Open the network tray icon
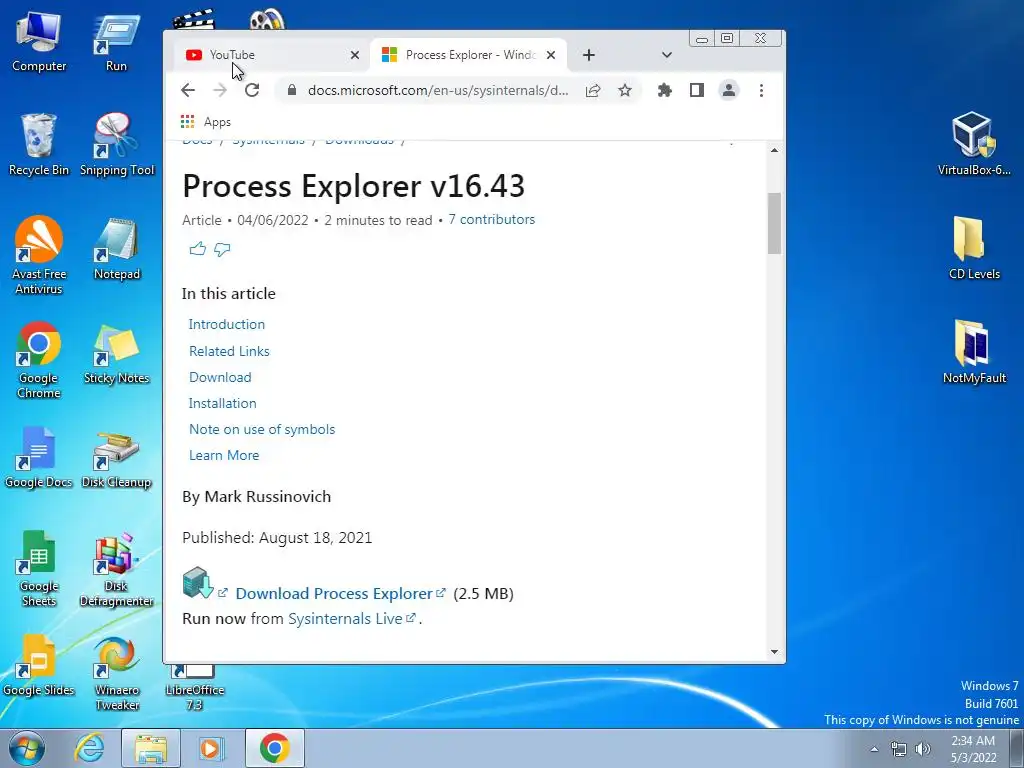Viewport: 1024px width, 768px height. [899, 749]
